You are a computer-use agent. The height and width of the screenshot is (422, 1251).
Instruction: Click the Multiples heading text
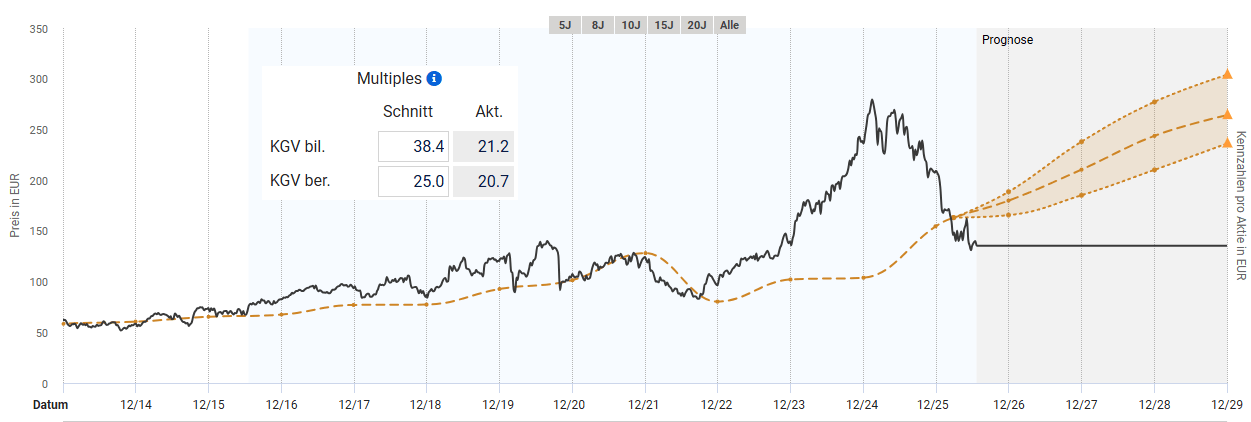point(389,79)
